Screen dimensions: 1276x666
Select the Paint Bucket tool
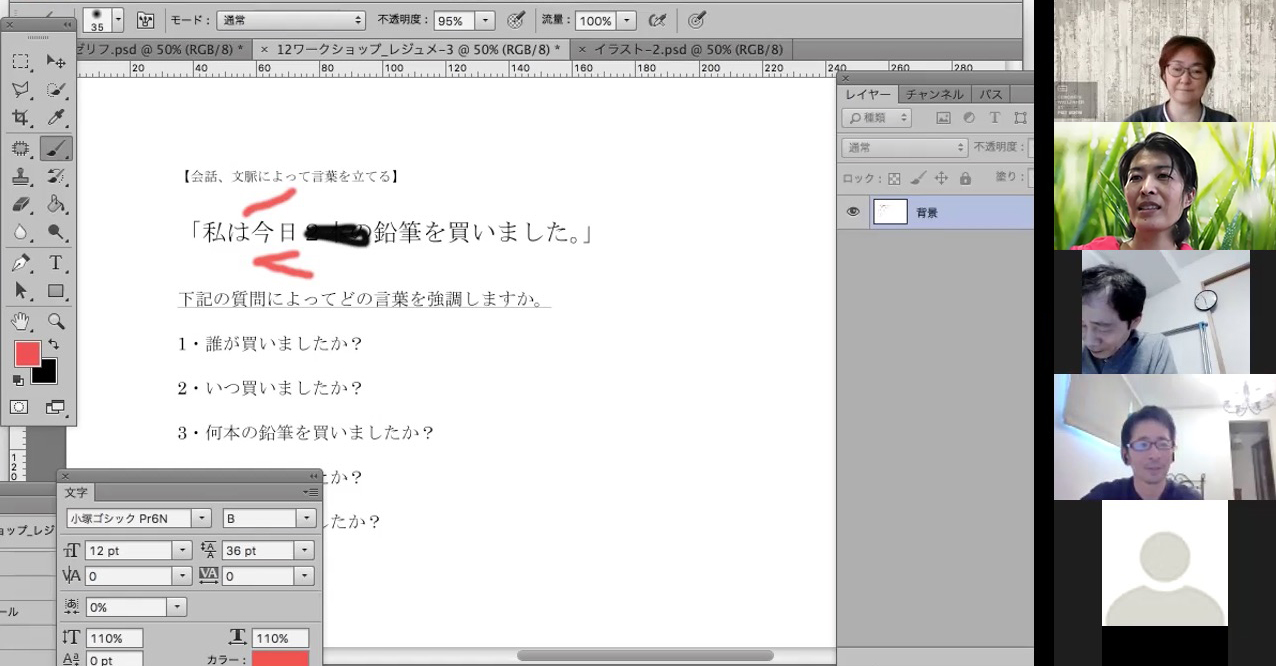[x=56, y=204]
